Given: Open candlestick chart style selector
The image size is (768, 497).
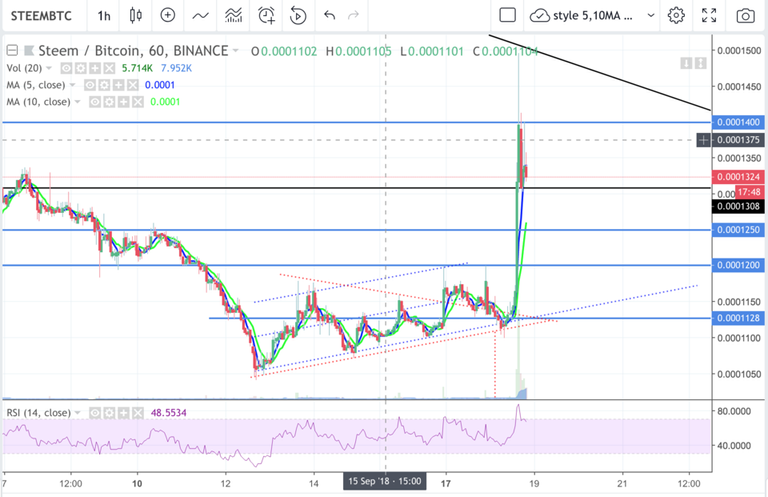Looking at the screenshot, I should pyautogui.click(x=136, y=16).
